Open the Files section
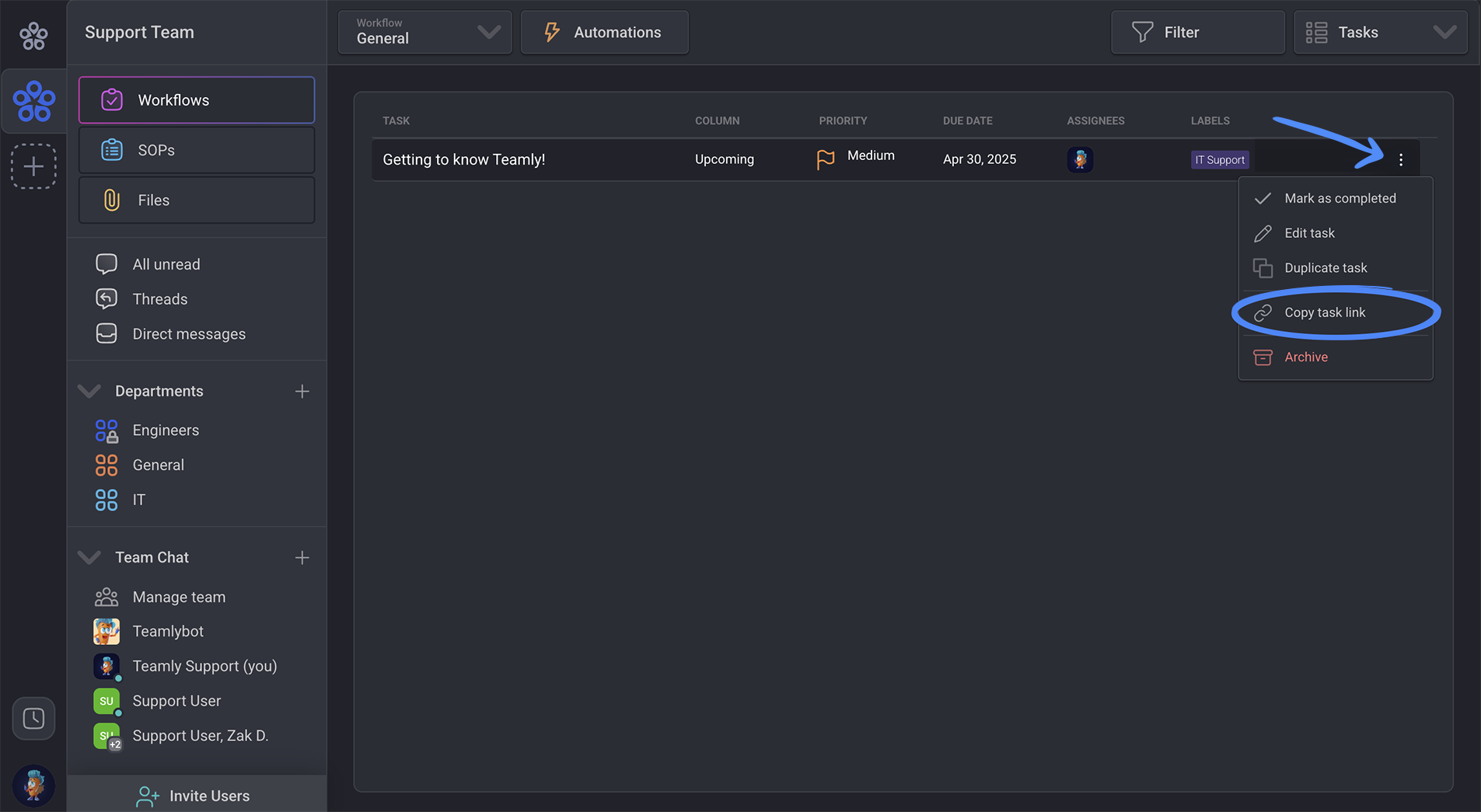The width and height of the screenshot is (1481, 812). 197,200
